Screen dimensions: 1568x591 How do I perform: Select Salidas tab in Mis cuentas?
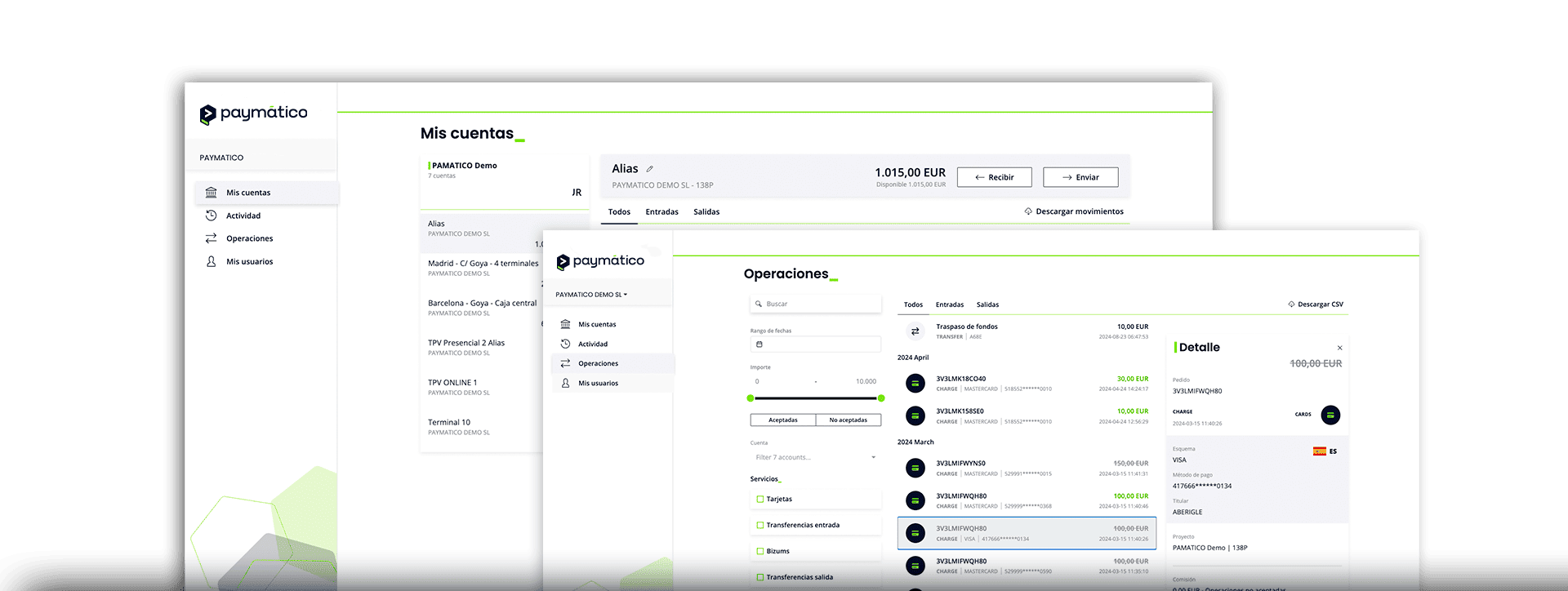click(x=706, y=211)
